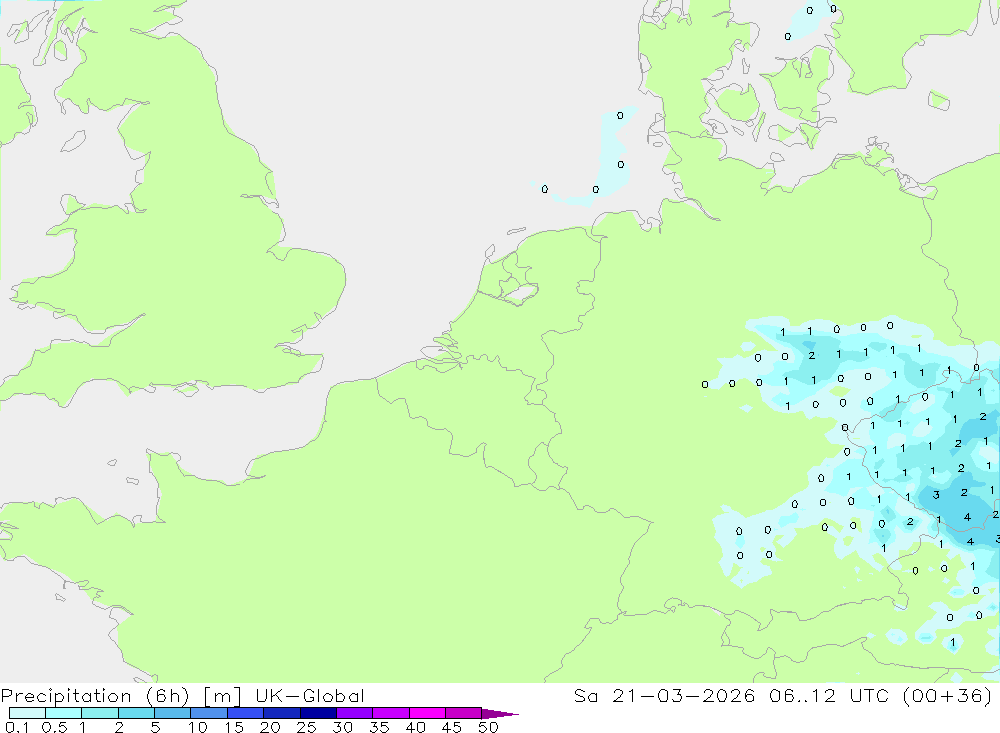Click the 2–5 legend color swatch

pyautogui.click(x=136, y=713)
